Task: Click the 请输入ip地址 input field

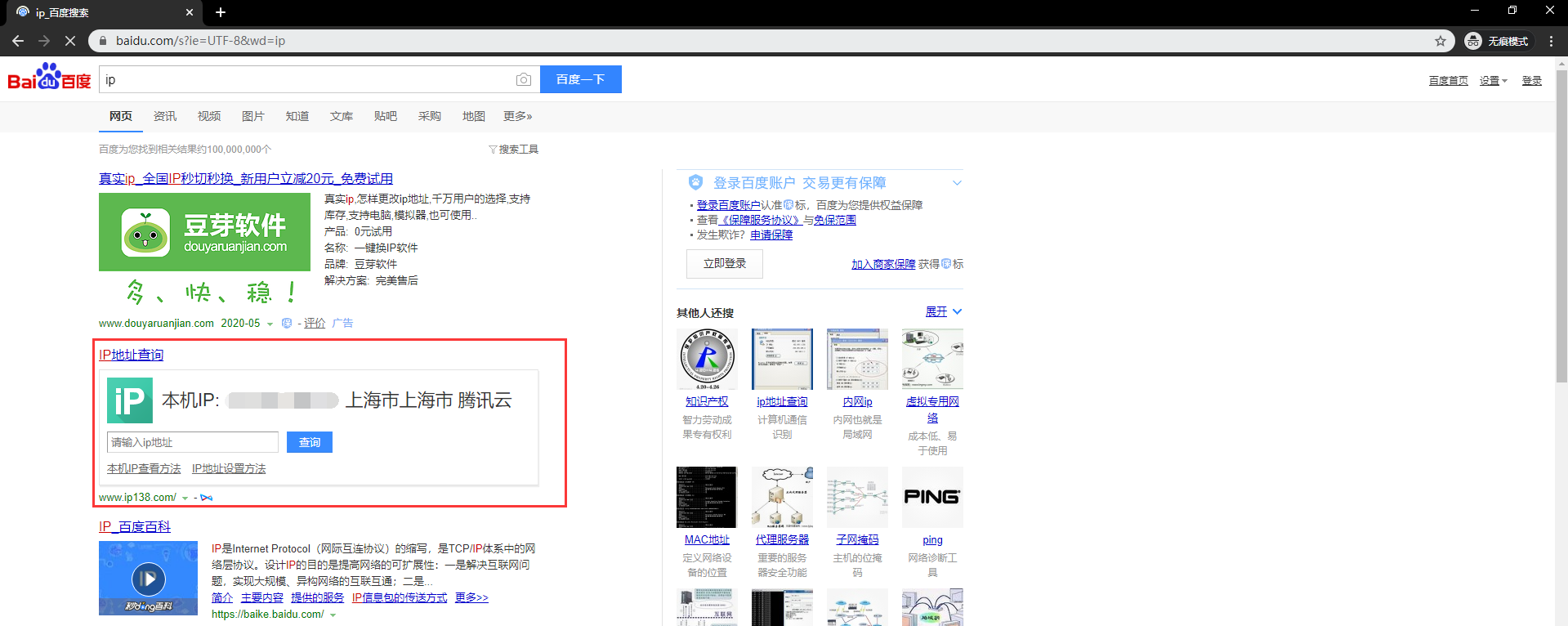Action: tap(193, 442)
